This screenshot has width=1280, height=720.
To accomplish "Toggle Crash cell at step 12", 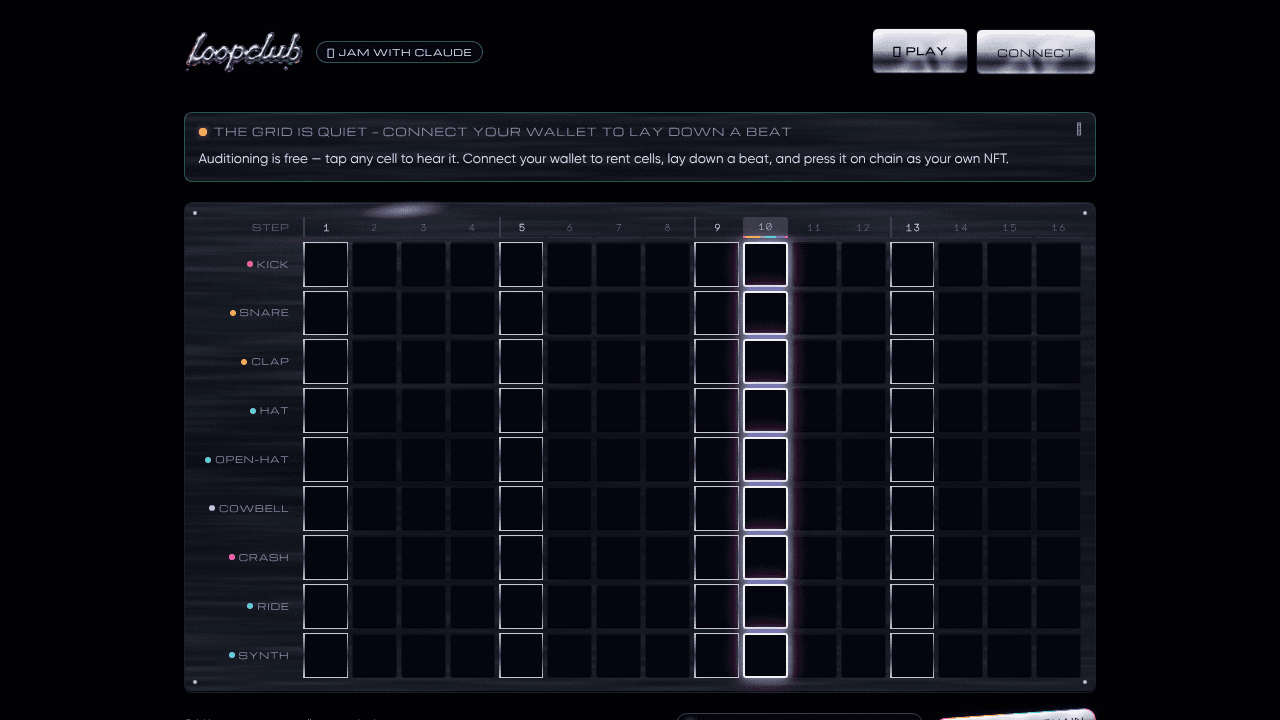I will tap(863, 558).
